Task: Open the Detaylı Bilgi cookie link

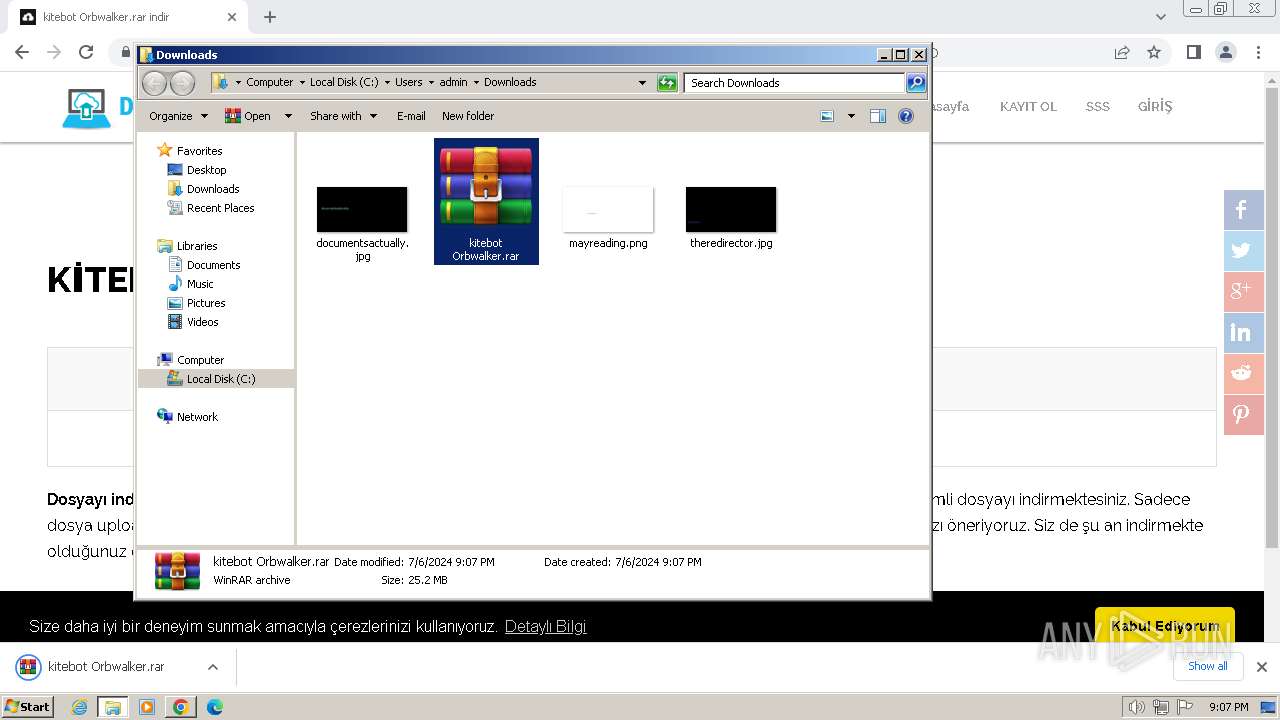Action: point(545,627)
